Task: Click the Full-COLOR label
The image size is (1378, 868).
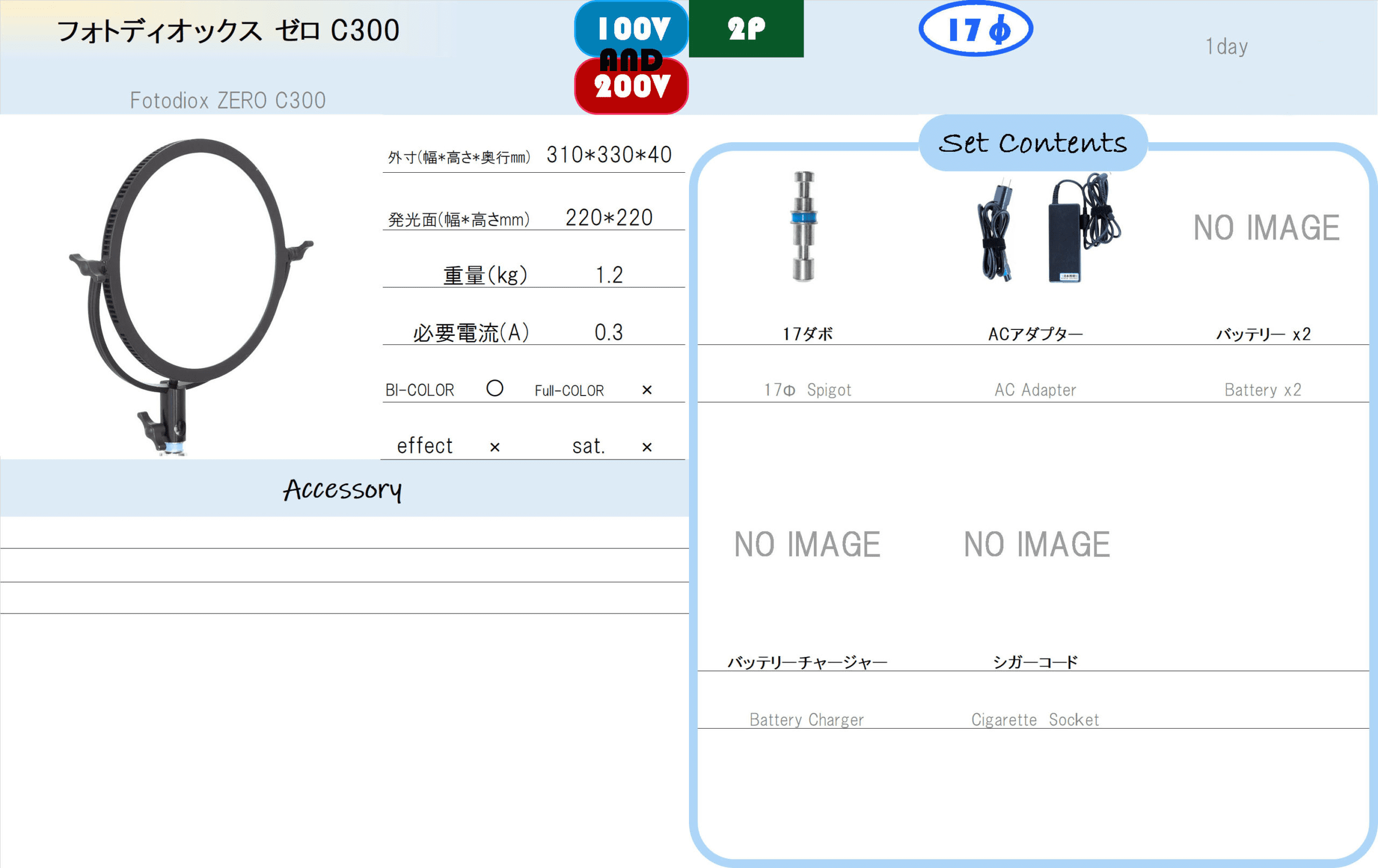Action: pos(569,391)
